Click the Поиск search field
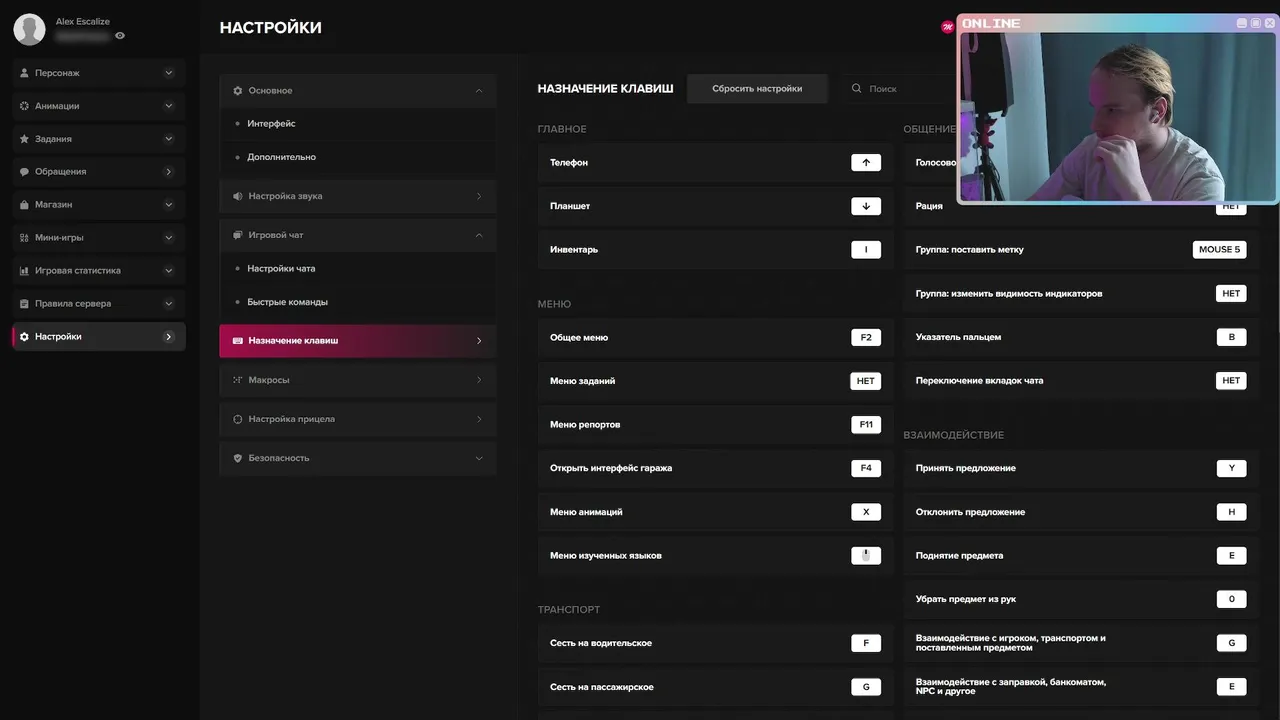The height and width of the screenshot is (720, 1280). (x=900, y=89)
